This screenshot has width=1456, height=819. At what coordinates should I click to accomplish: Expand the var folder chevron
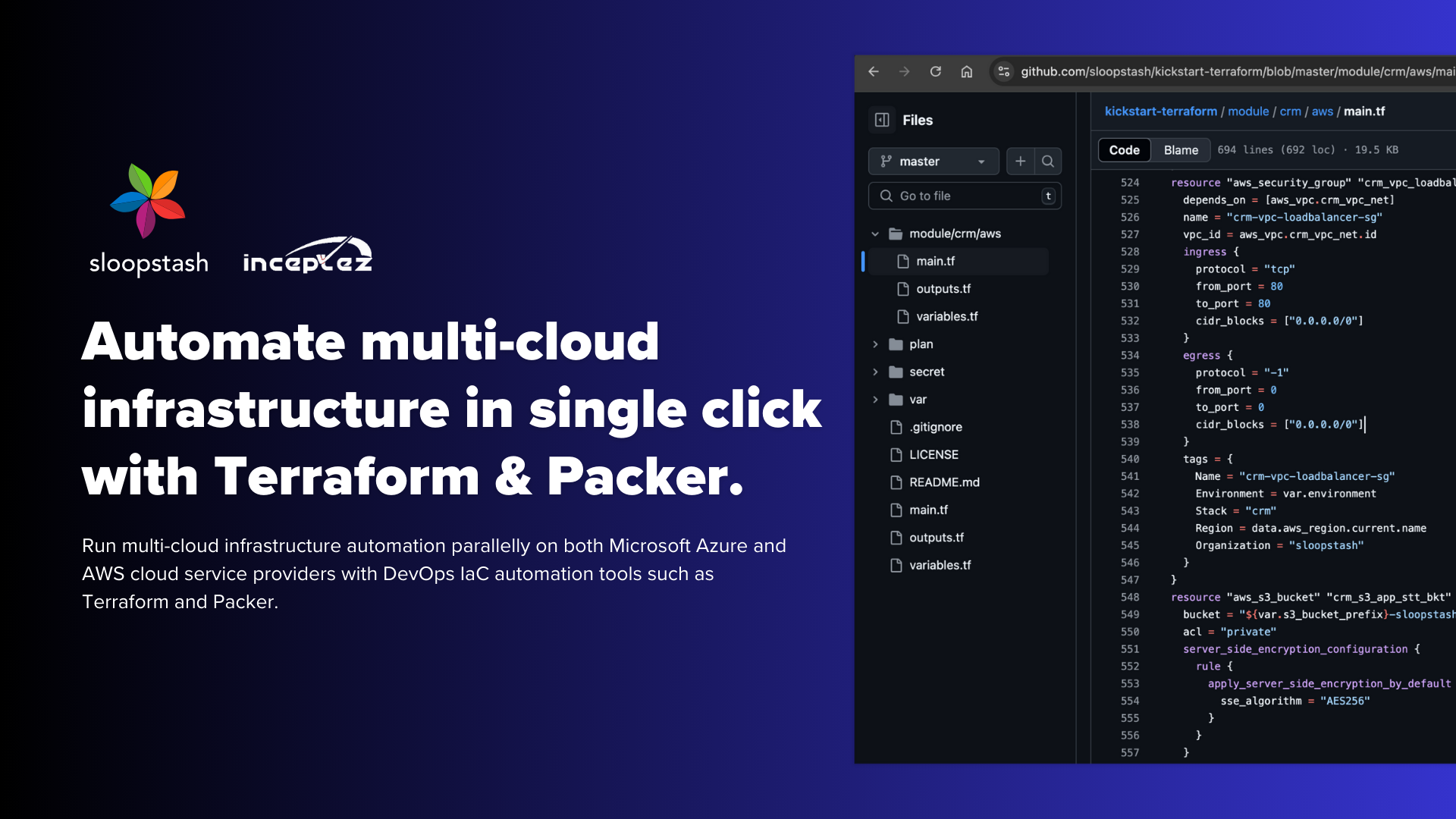click(x=875, y=400)
